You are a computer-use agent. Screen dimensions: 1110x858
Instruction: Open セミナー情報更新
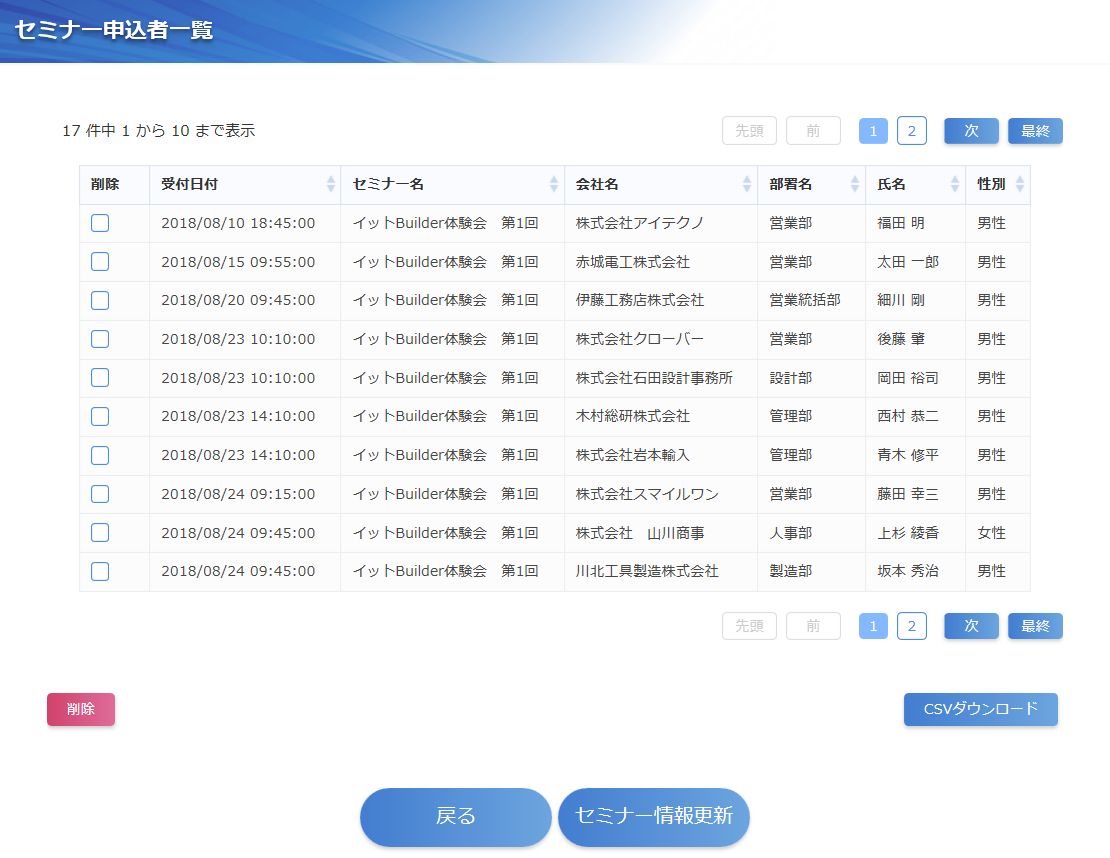click(x=654, y=816)
